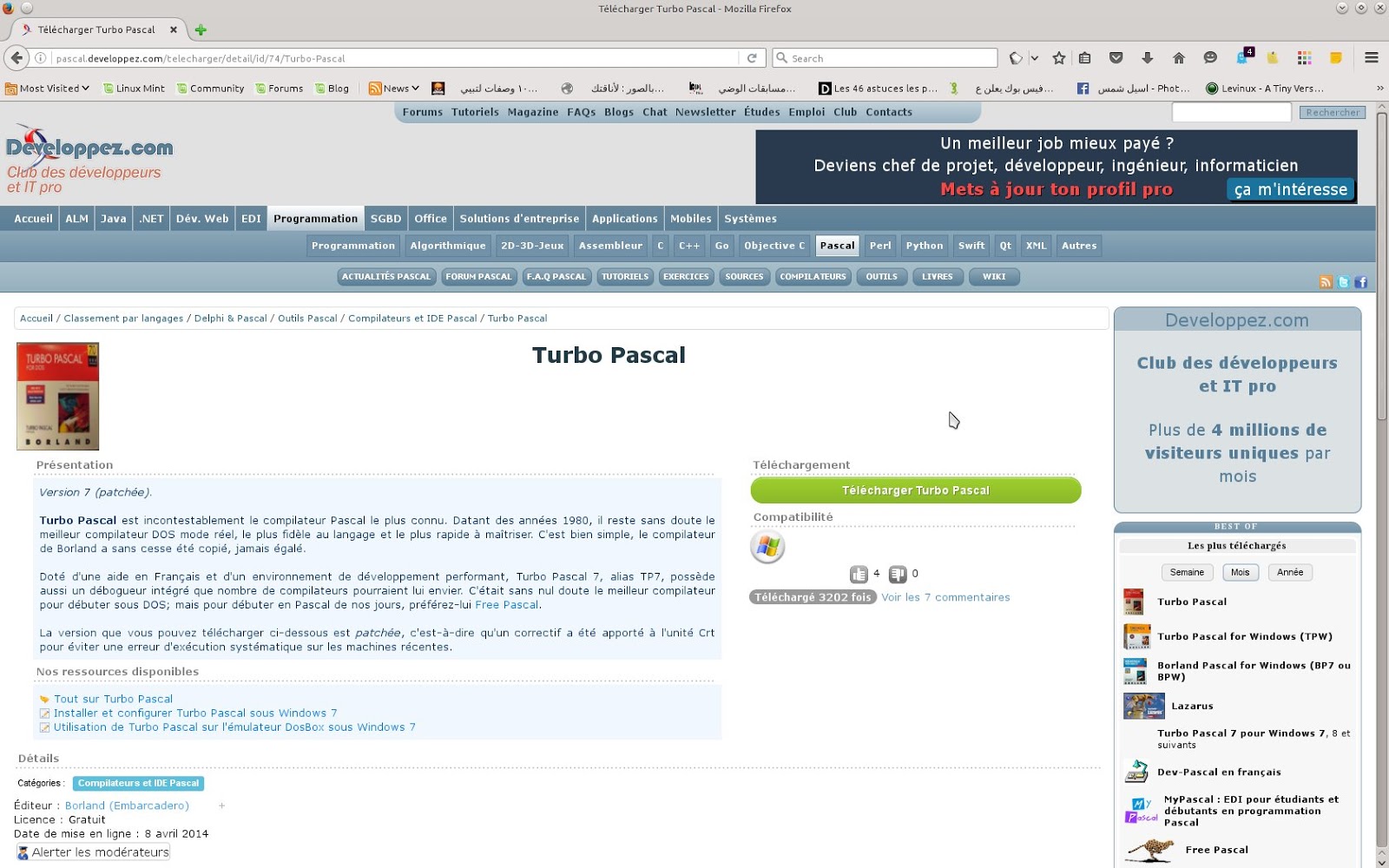Select Mois in most-downloaded filter
The image size is (1389, 868).
click(1240, 572)
